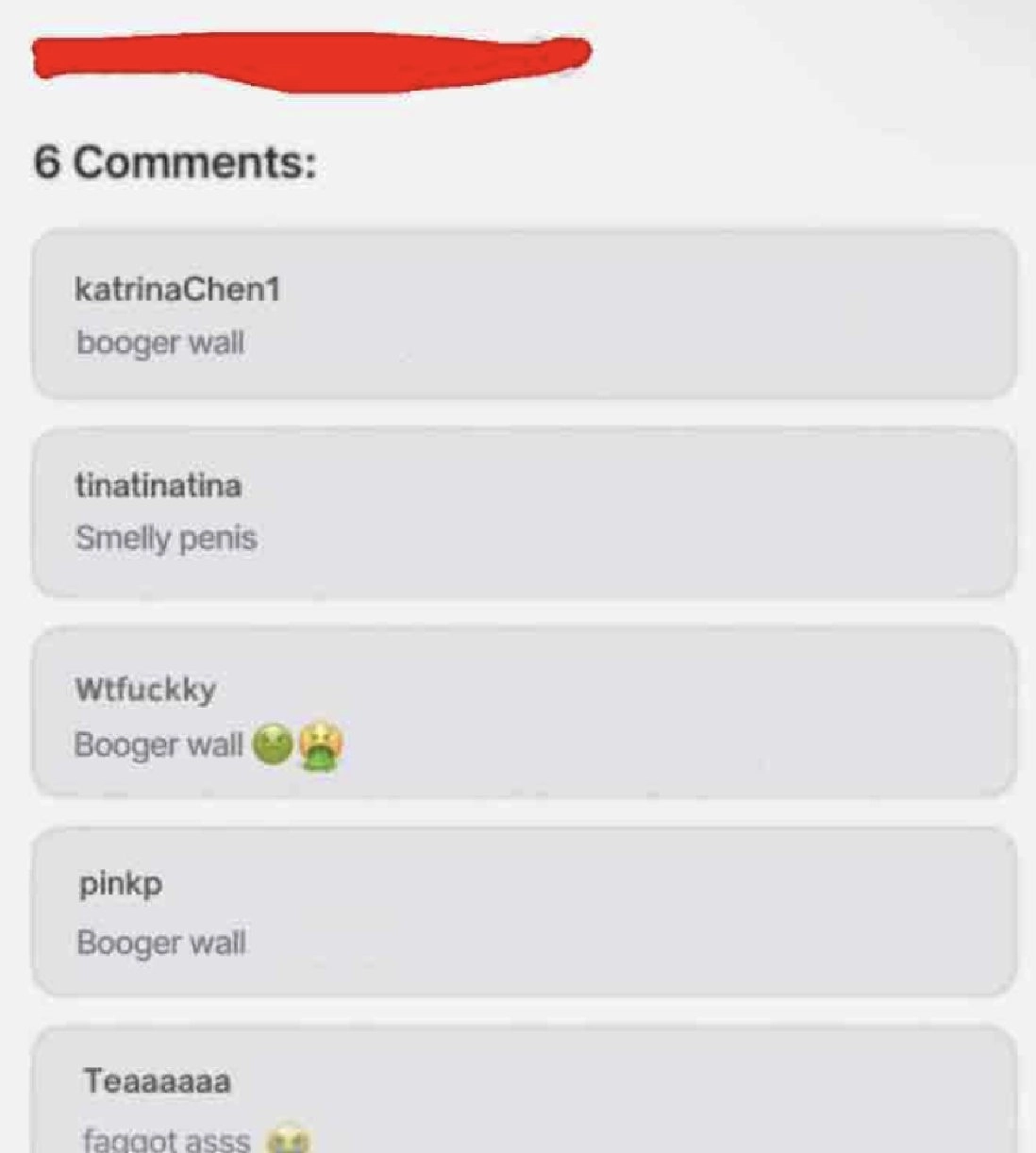The width and height of the screenshot is (1036, 1153).
Task: Click the comment text under Teaaaaaa
Action: coord(167,1139)
